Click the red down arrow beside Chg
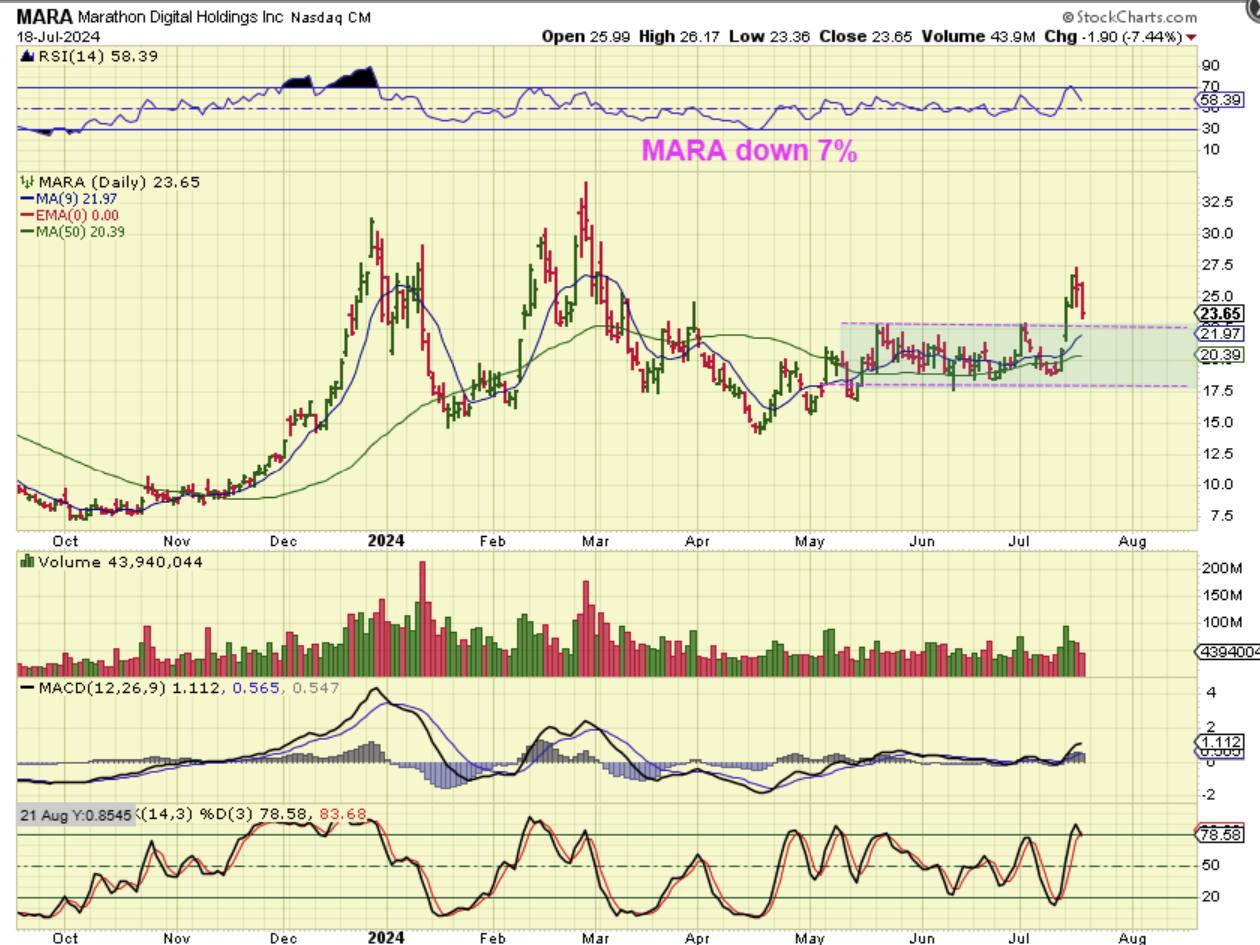The width and height of the screenshot is (1260, 945). tap(1189, 37)
